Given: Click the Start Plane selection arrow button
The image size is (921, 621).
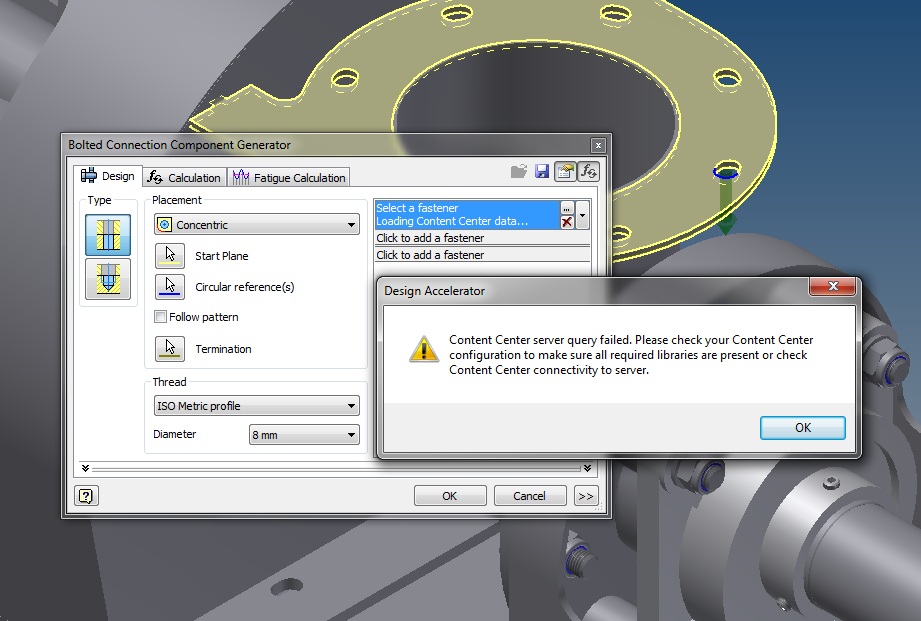Looking at the screenshot, I should (x=170, y=256).
